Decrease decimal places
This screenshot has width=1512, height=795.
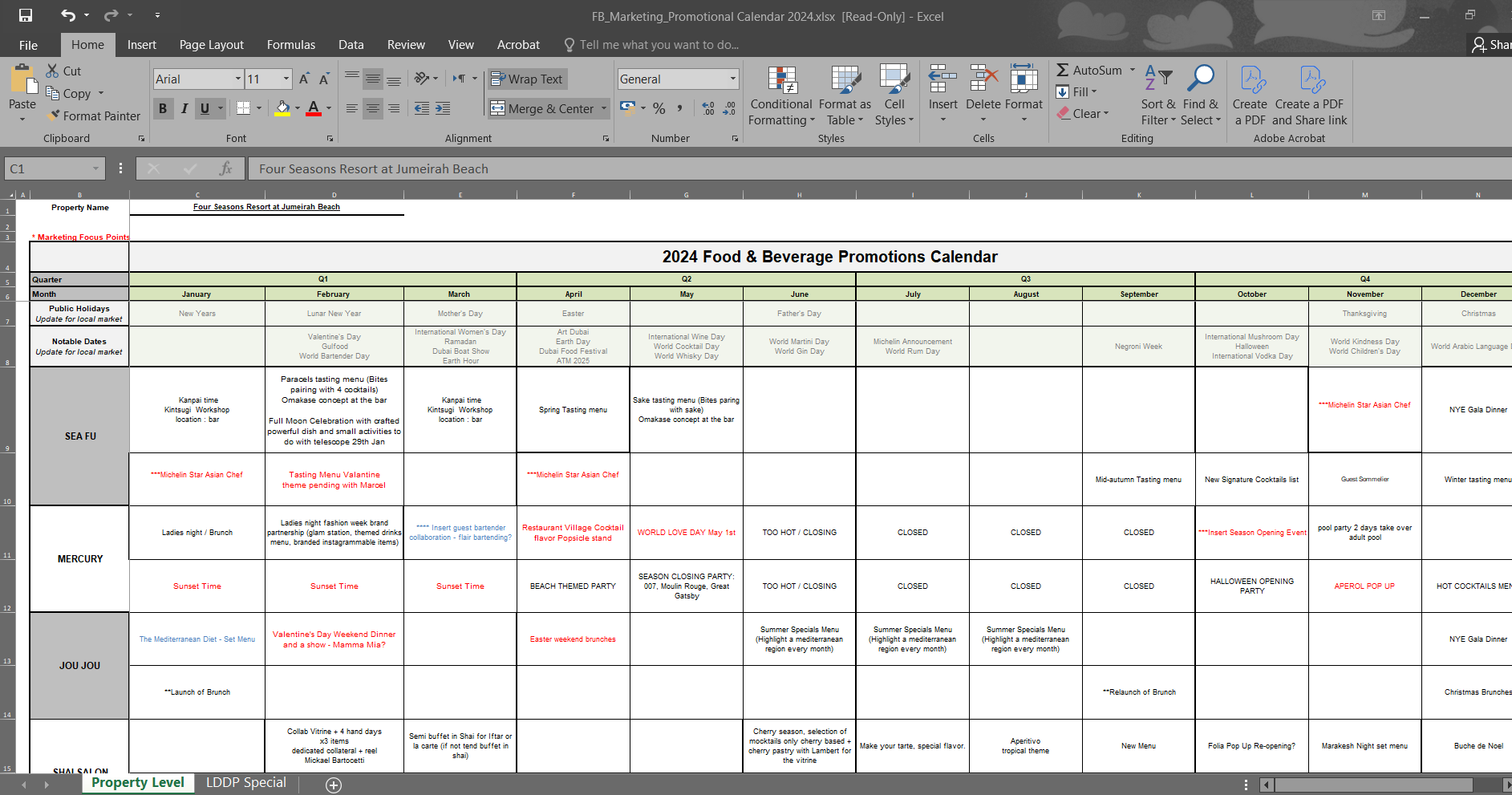point(729,108)
